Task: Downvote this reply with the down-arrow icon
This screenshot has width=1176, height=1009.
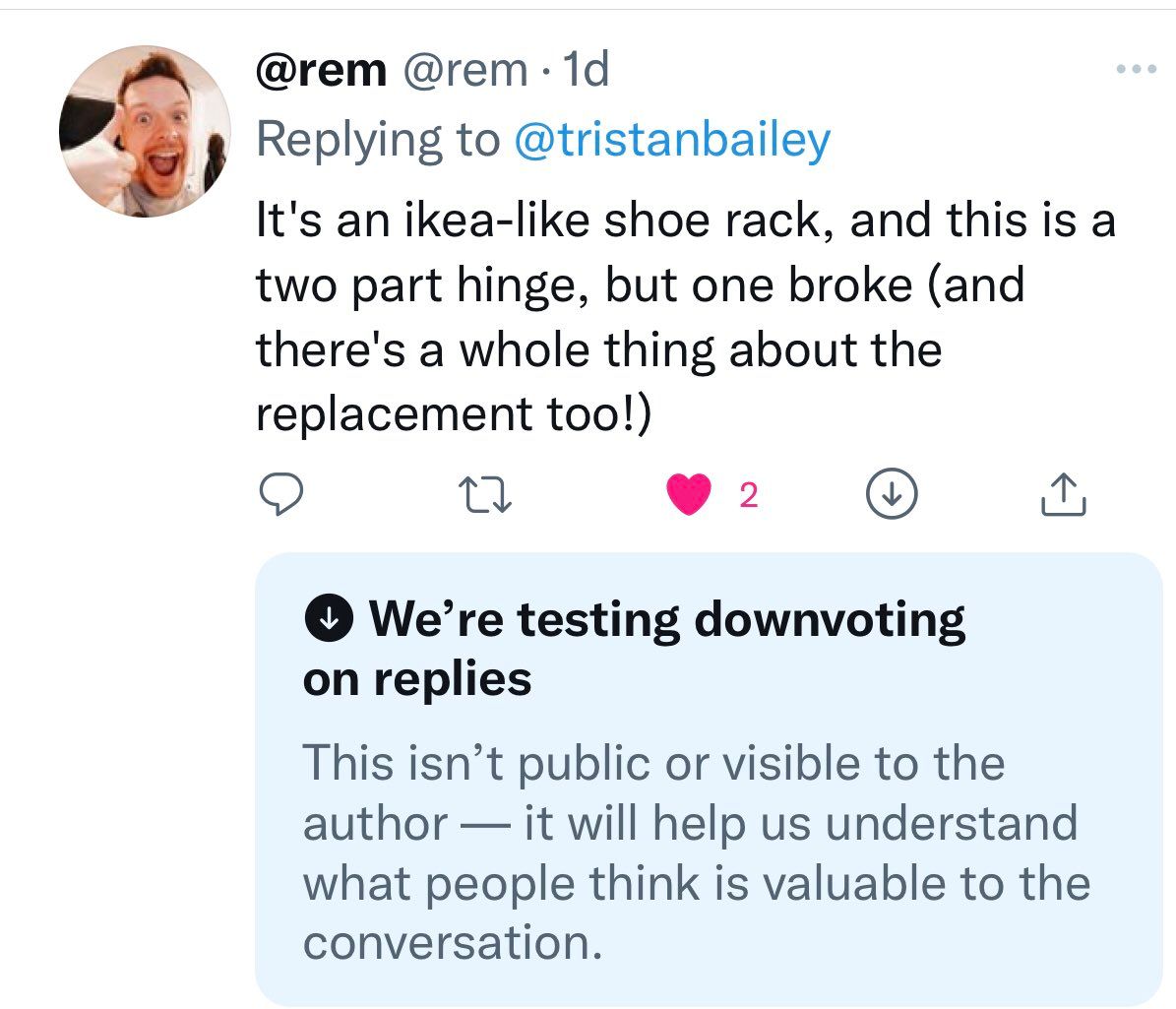Action: tap(892, 495)
